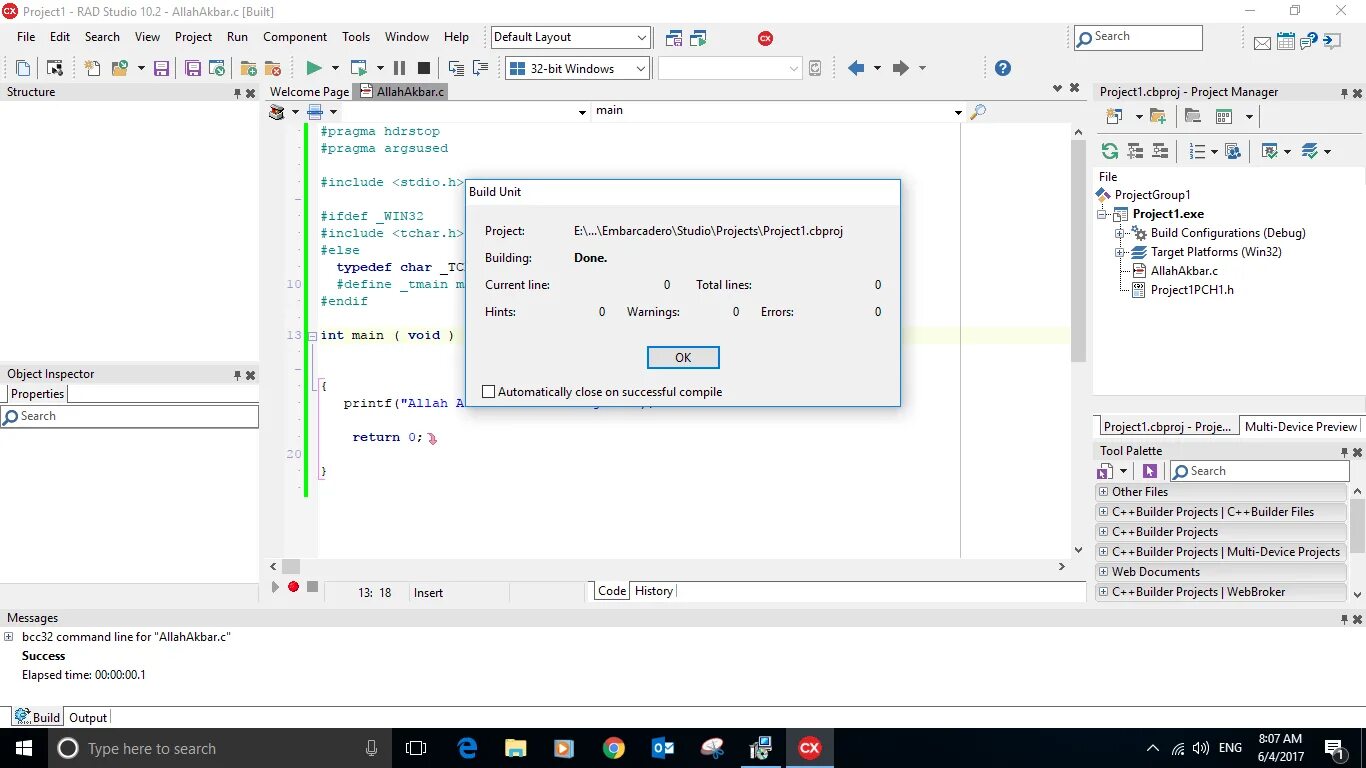Open File Explorer from the taskbar
Screen dimensions: 1366x768
[x=516, y=748]
